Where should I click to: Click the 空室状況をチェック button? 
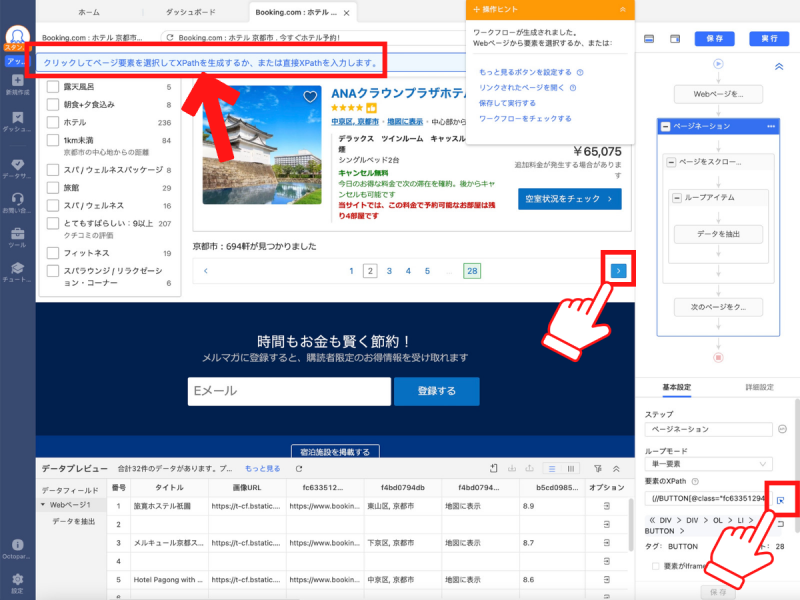point(569,199)
